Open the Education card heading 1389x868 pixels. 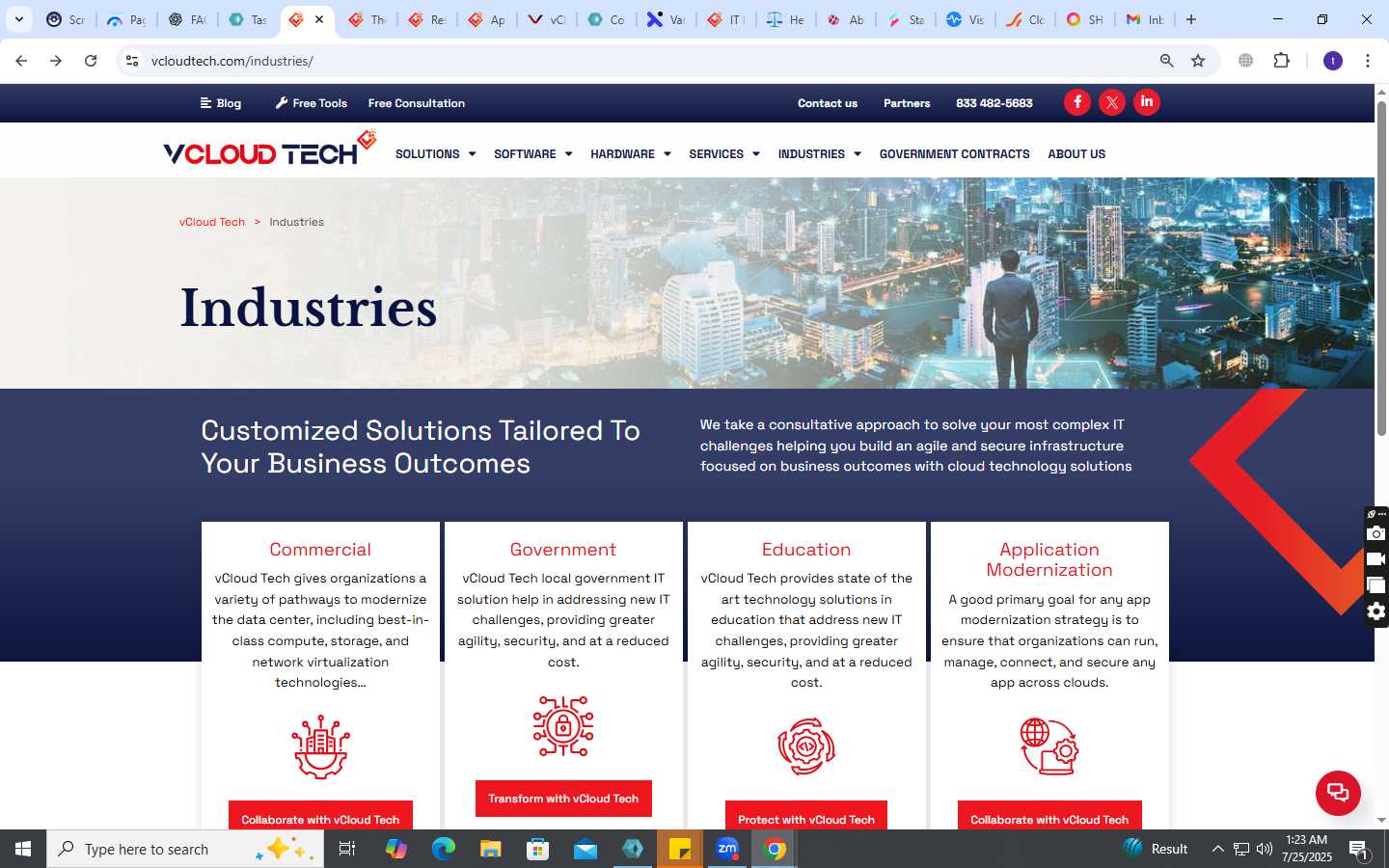806,550
